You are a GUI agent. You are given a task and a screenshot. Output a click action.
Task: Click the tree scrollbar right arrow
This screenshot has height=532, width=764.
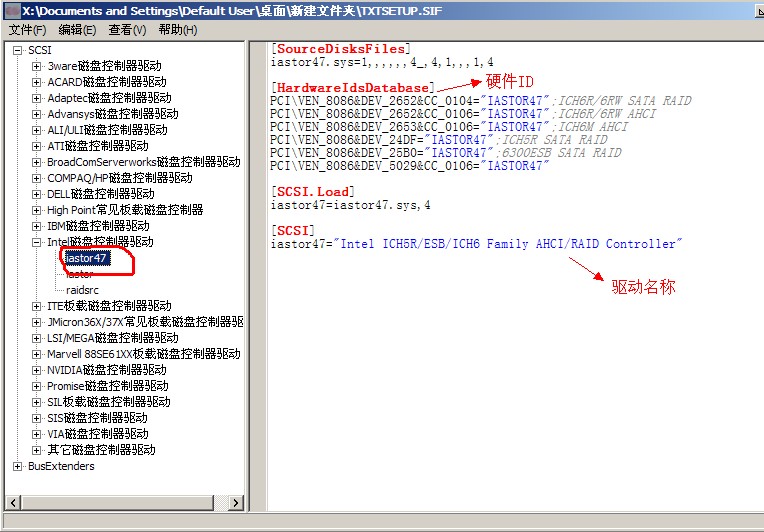coord(236,502)
